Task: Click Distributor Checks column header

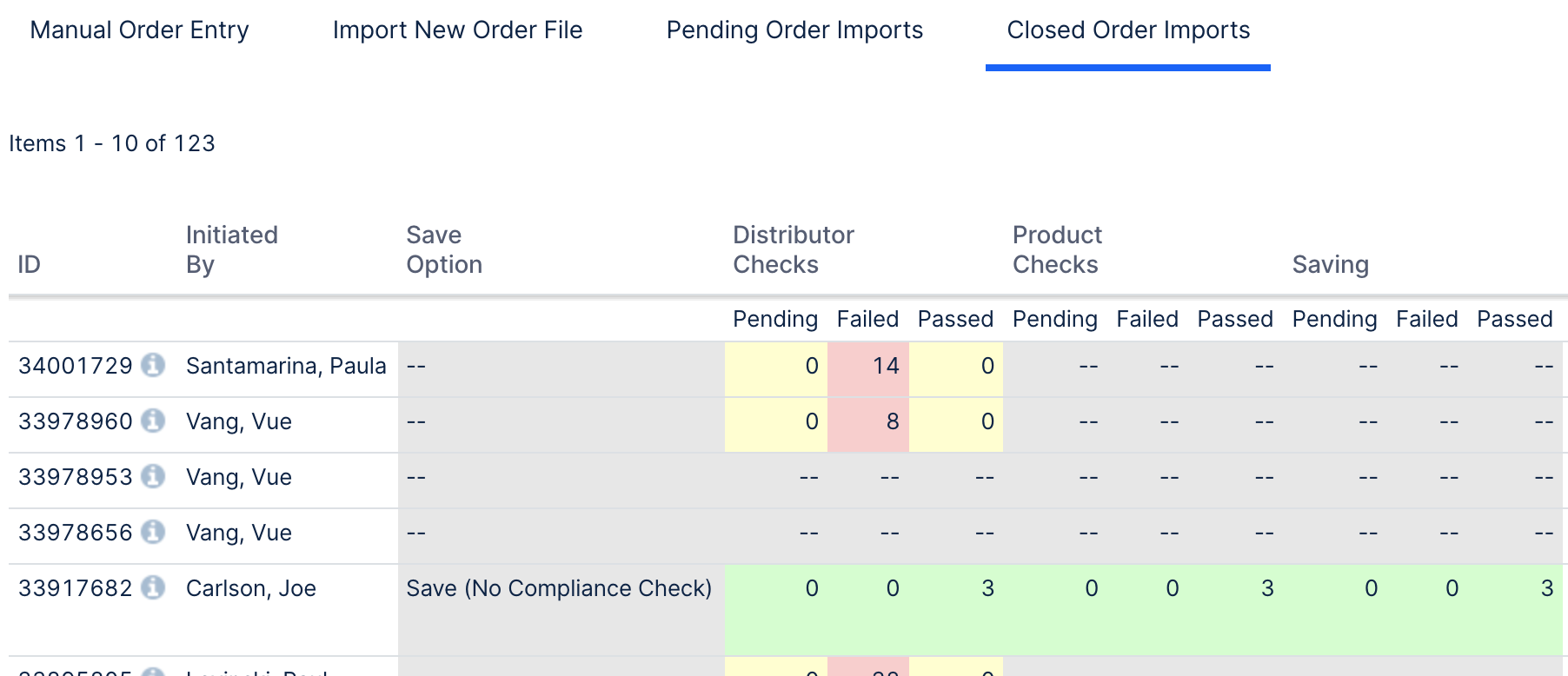Action: 793,249
